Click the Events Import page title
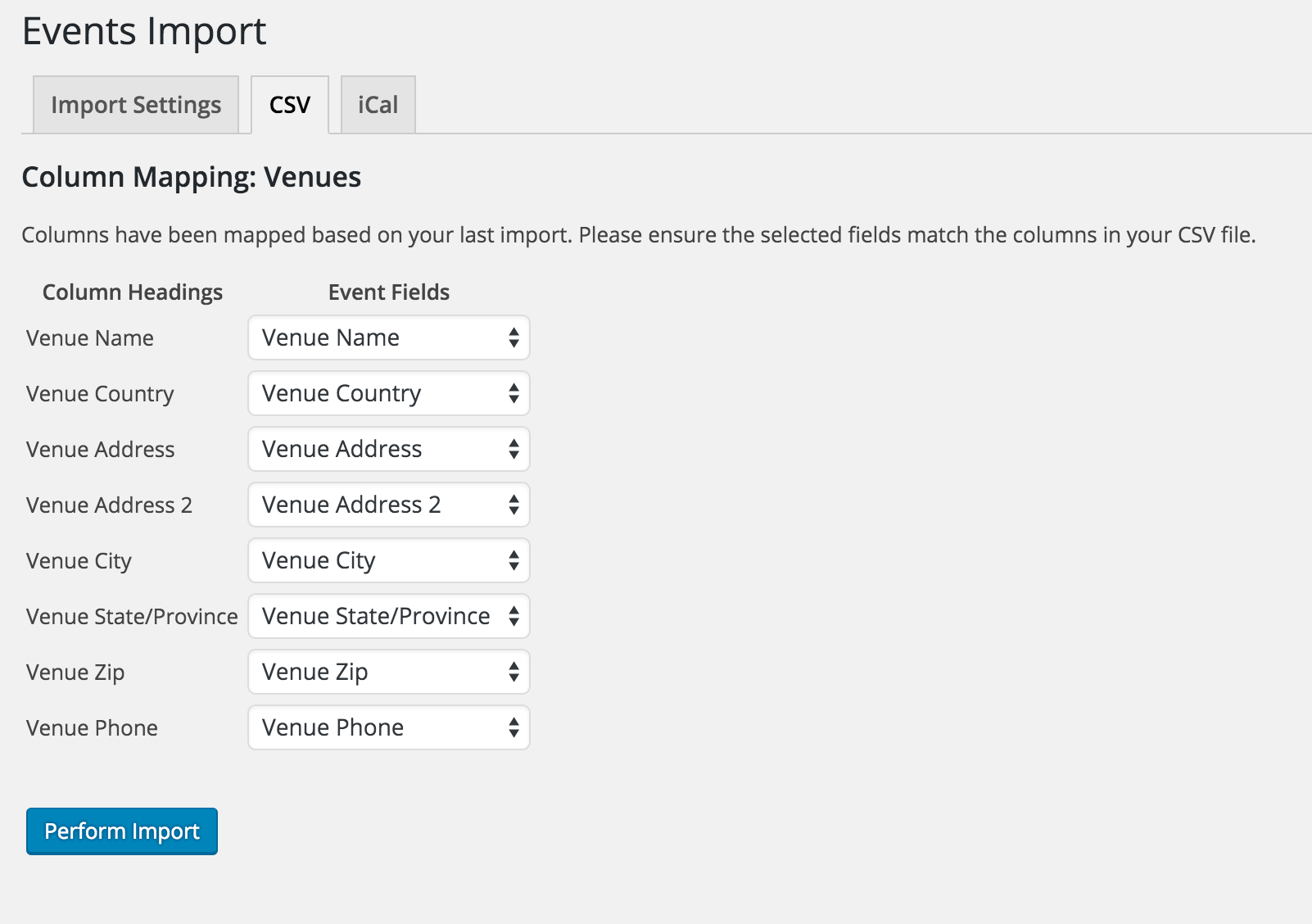 pyautogui.click(x=144, y=32)
